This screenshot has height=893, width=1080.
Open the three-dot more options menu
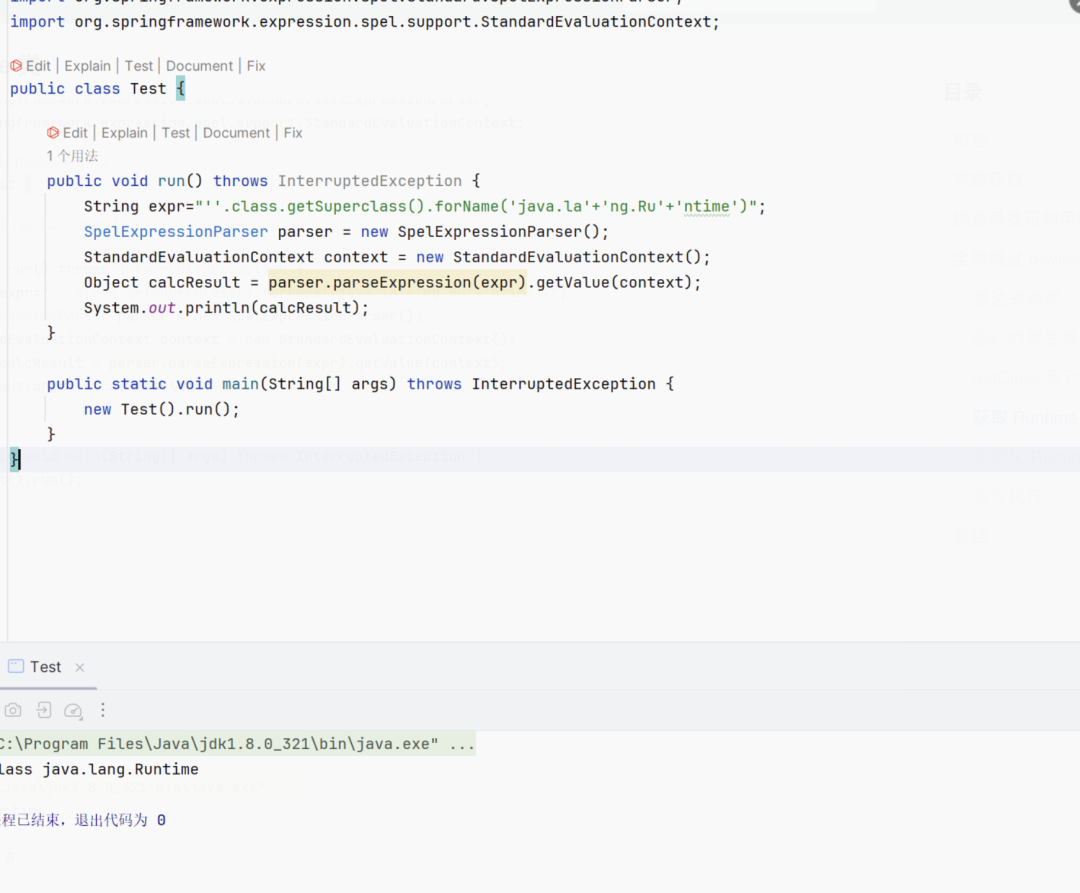pos(103,710)
